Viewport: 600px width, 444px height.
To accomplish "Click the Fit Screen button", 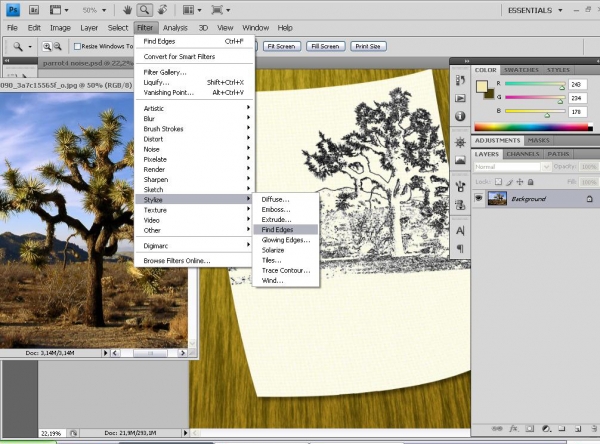I will coord(281,46).
